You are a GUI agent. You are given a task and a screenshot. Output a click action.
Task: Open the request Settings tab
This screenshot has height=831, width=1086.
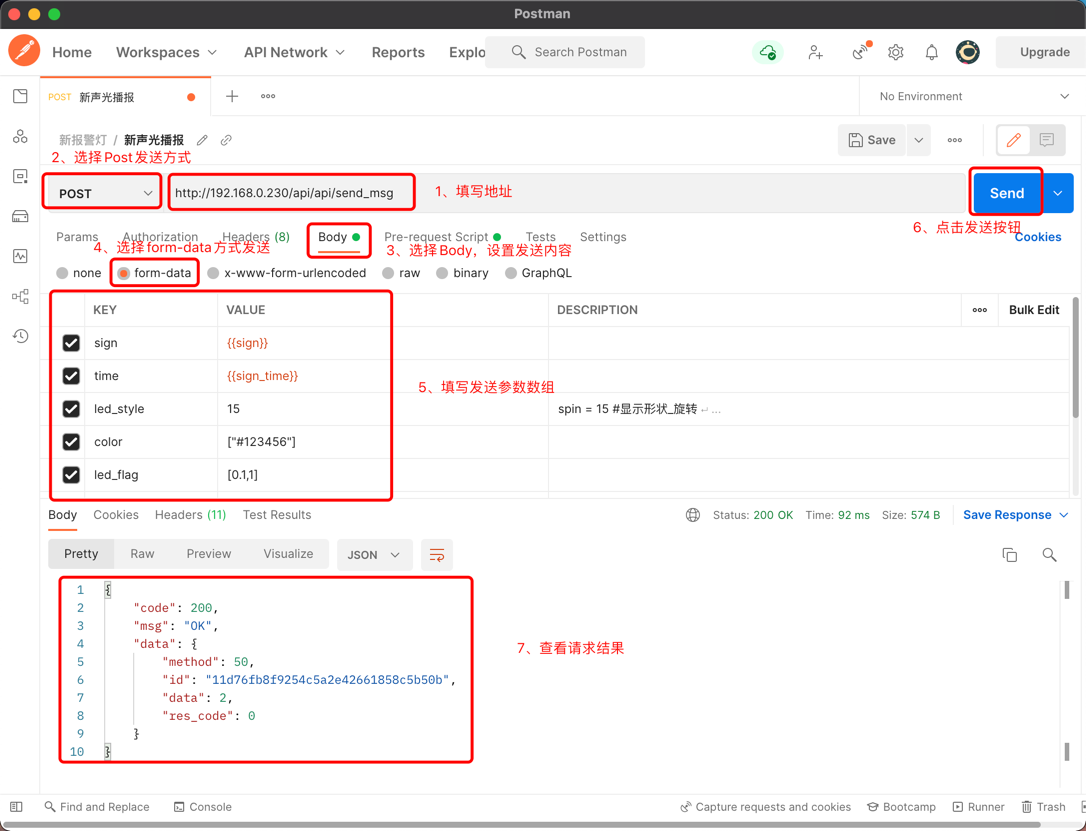click(603, 237)
